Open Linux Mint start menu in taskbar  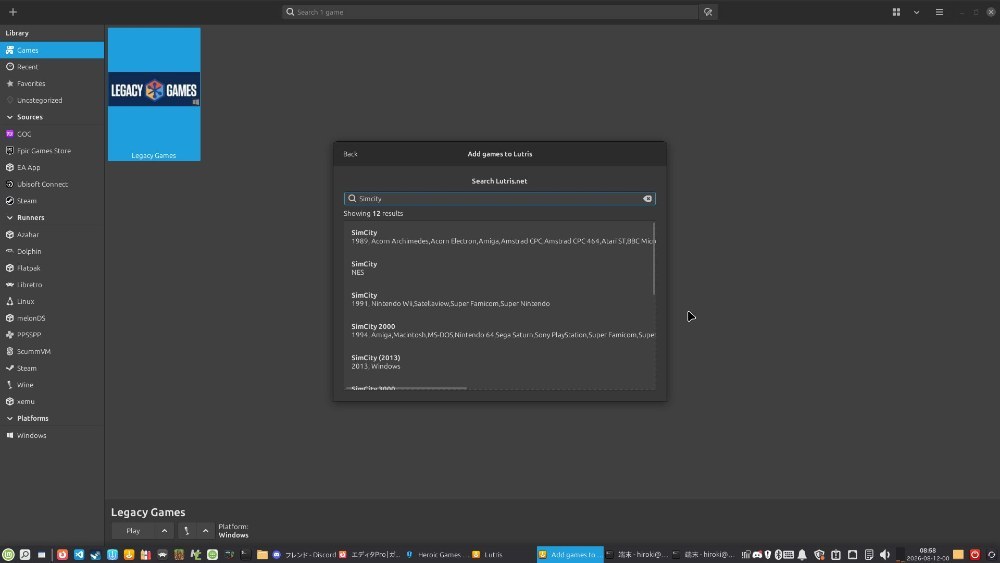tap(8, 555)
